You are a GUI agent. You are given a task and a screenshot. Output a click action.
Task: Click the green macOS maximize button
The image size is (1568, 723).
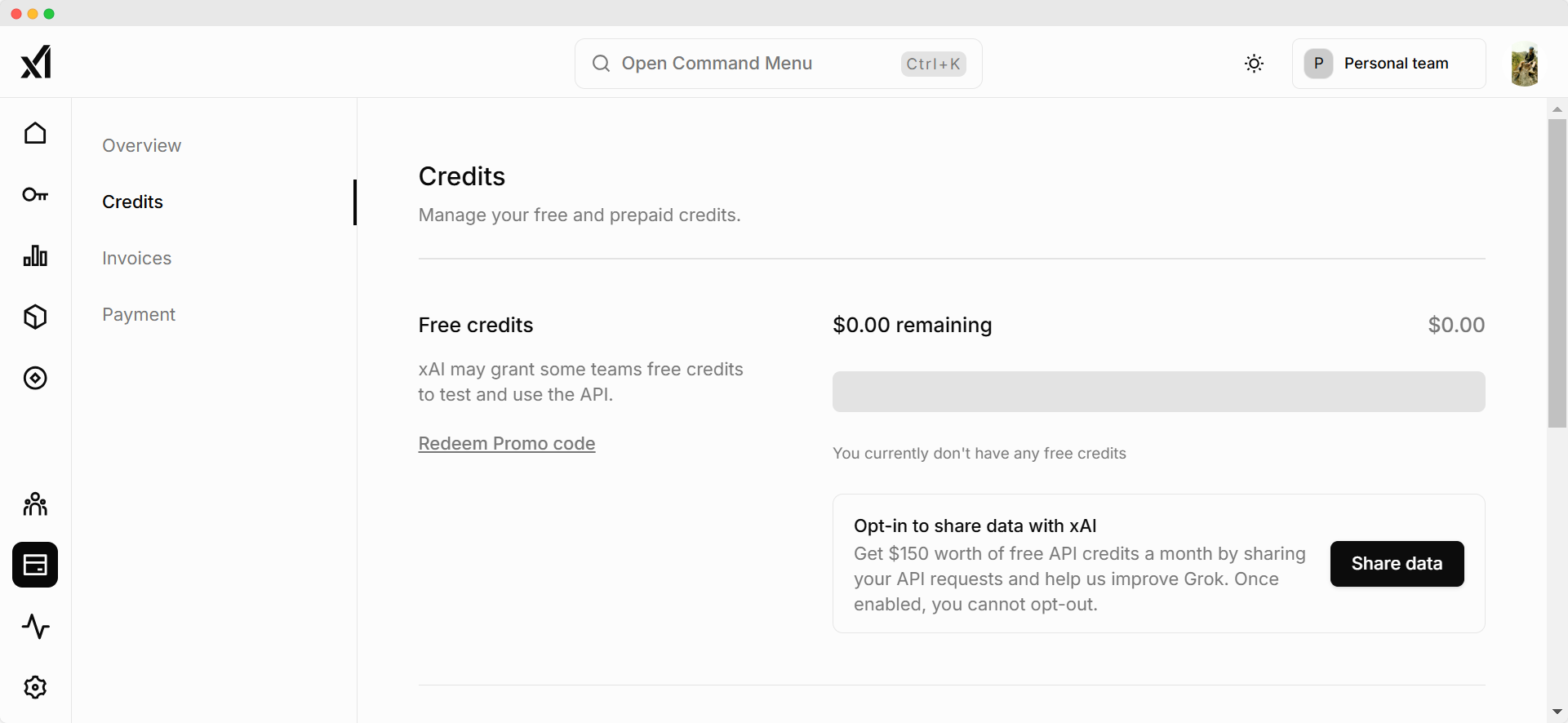coord(49,14)
